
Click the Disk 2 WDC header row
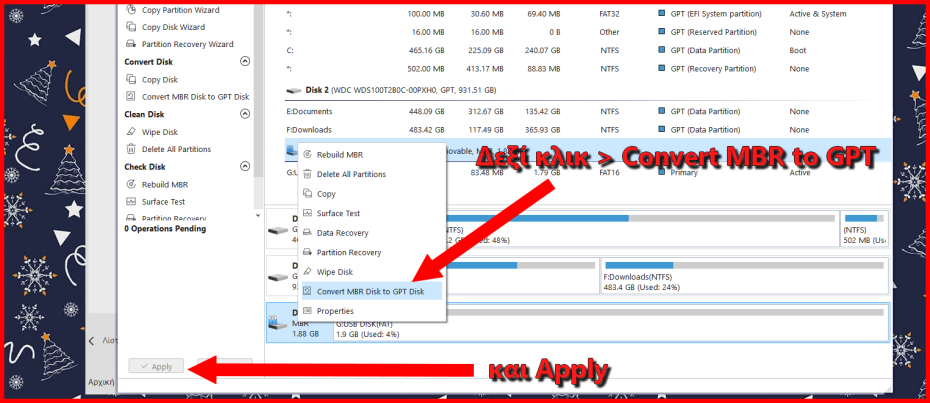(587, 90)
